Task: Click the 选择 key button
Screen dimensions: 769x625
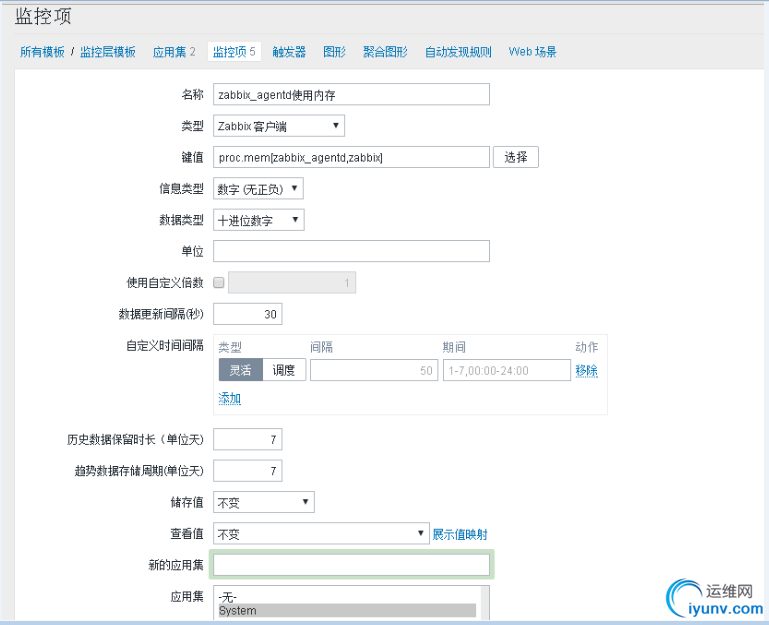Action: click(x=515, y=157)
